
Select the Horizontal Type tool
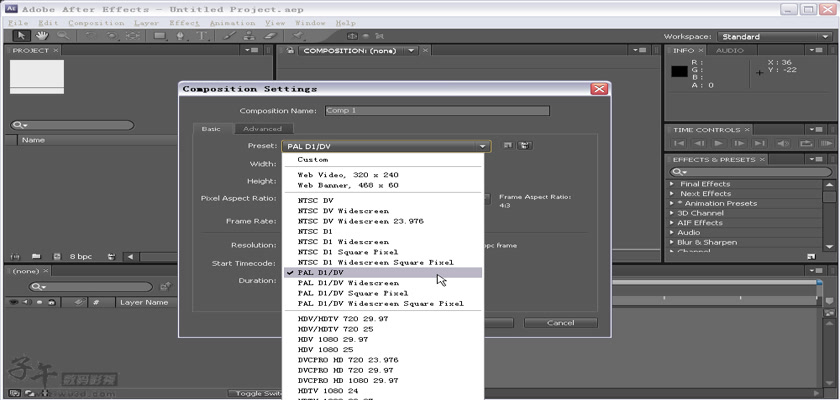[202, 36]
